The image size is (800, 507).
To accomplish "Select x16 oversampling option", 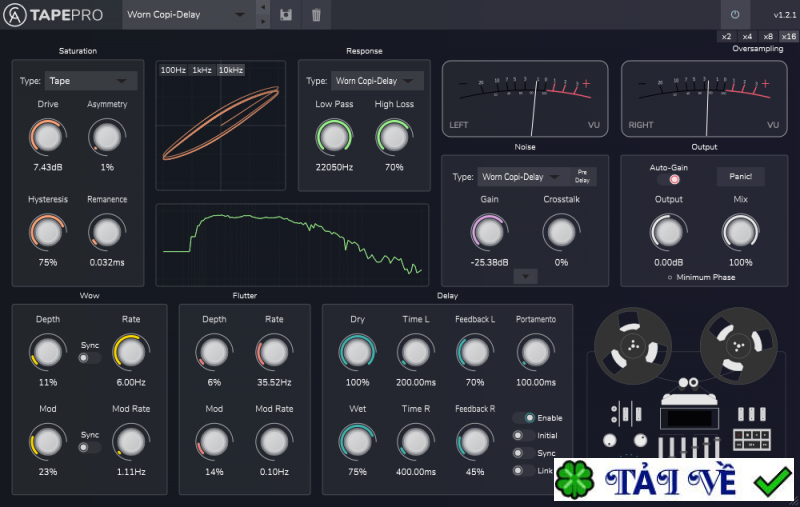I will tap(788, 36).
